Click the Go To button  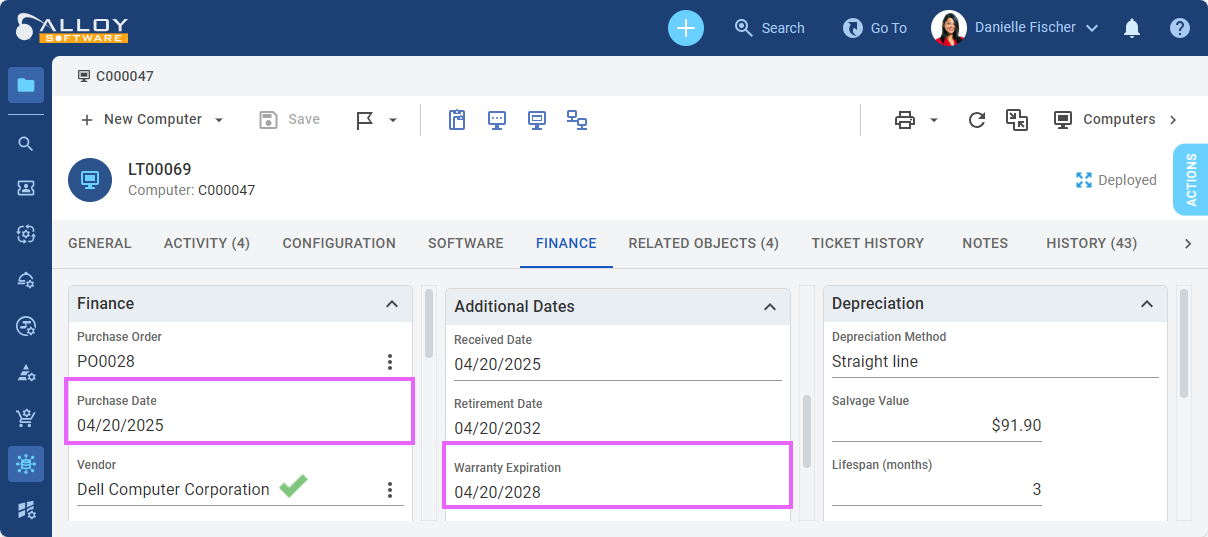click(875, 28)
